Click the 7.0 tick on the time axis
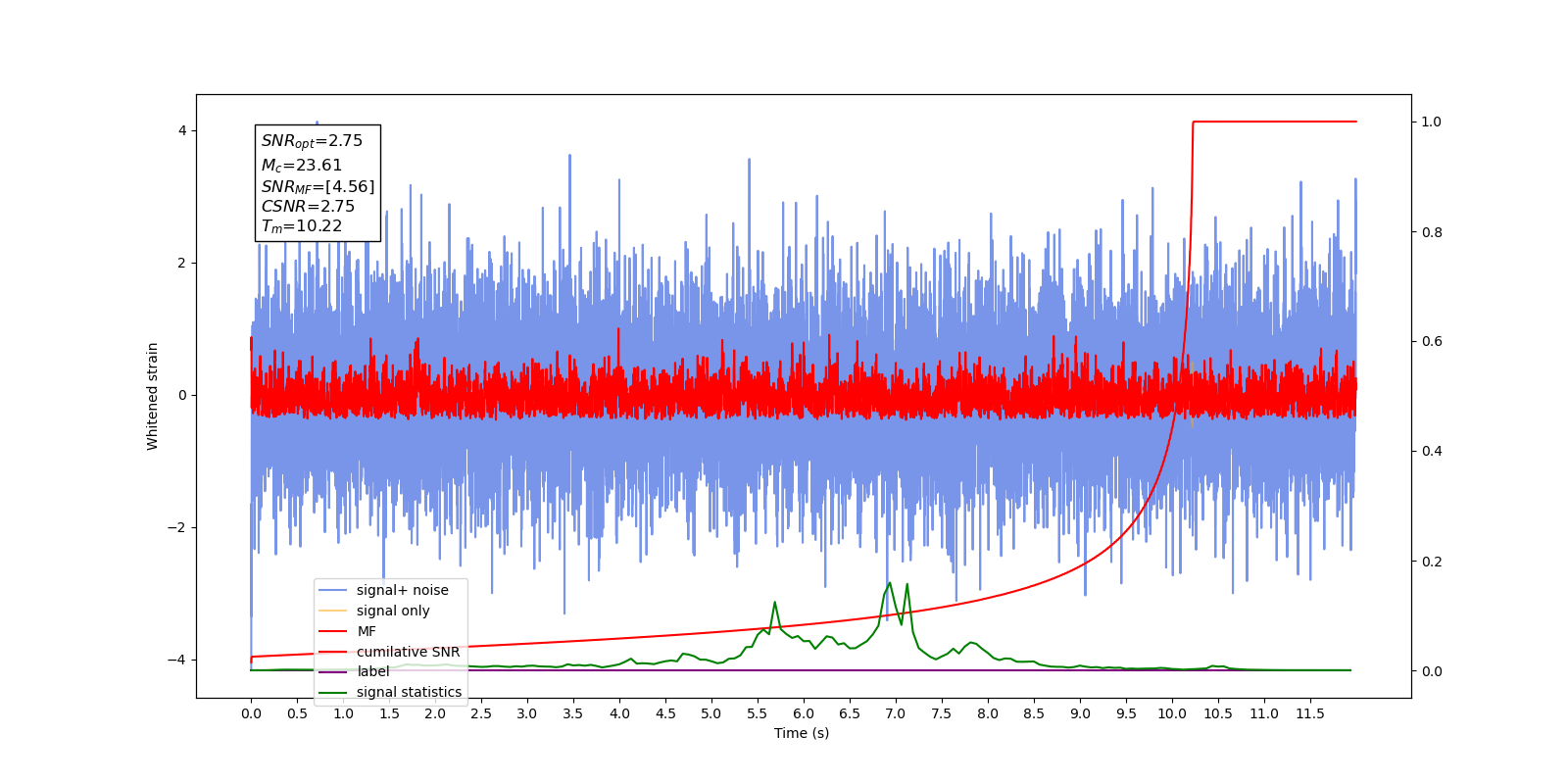 click(x=896, y=713)
